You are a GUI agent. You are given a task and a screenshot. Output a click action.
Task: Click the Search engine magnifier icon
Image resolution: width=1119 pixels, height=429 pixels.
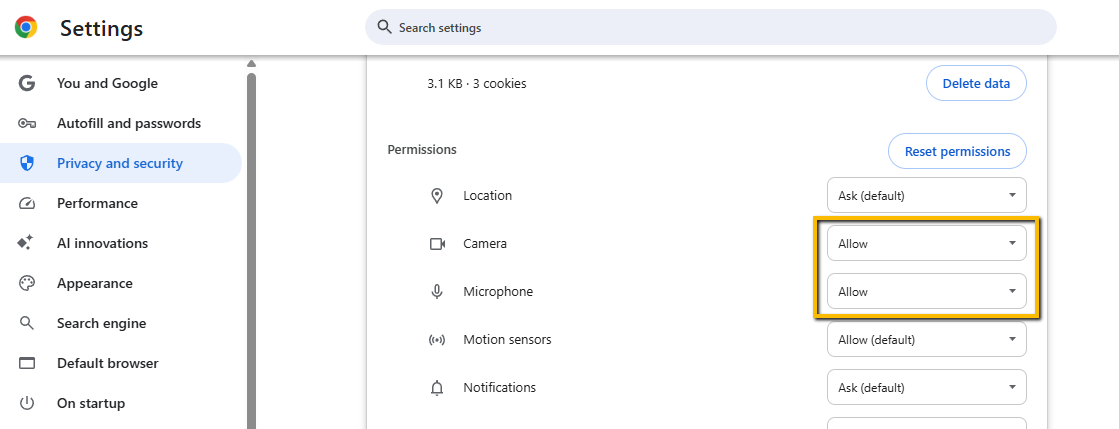(27, 323)
